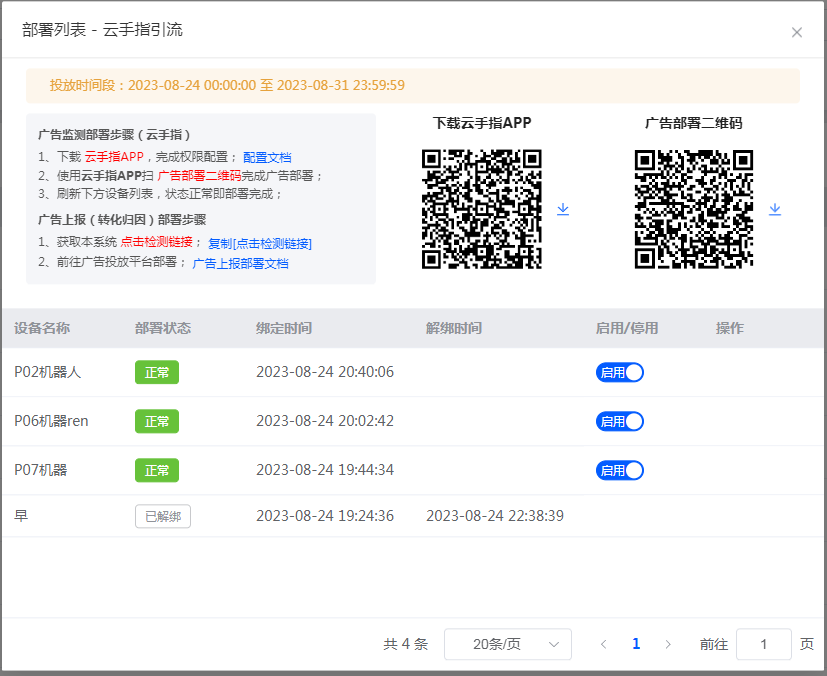Toggle 启用 switch for P02机器人
Screen dimensions: 827x676
coord(619,372)
